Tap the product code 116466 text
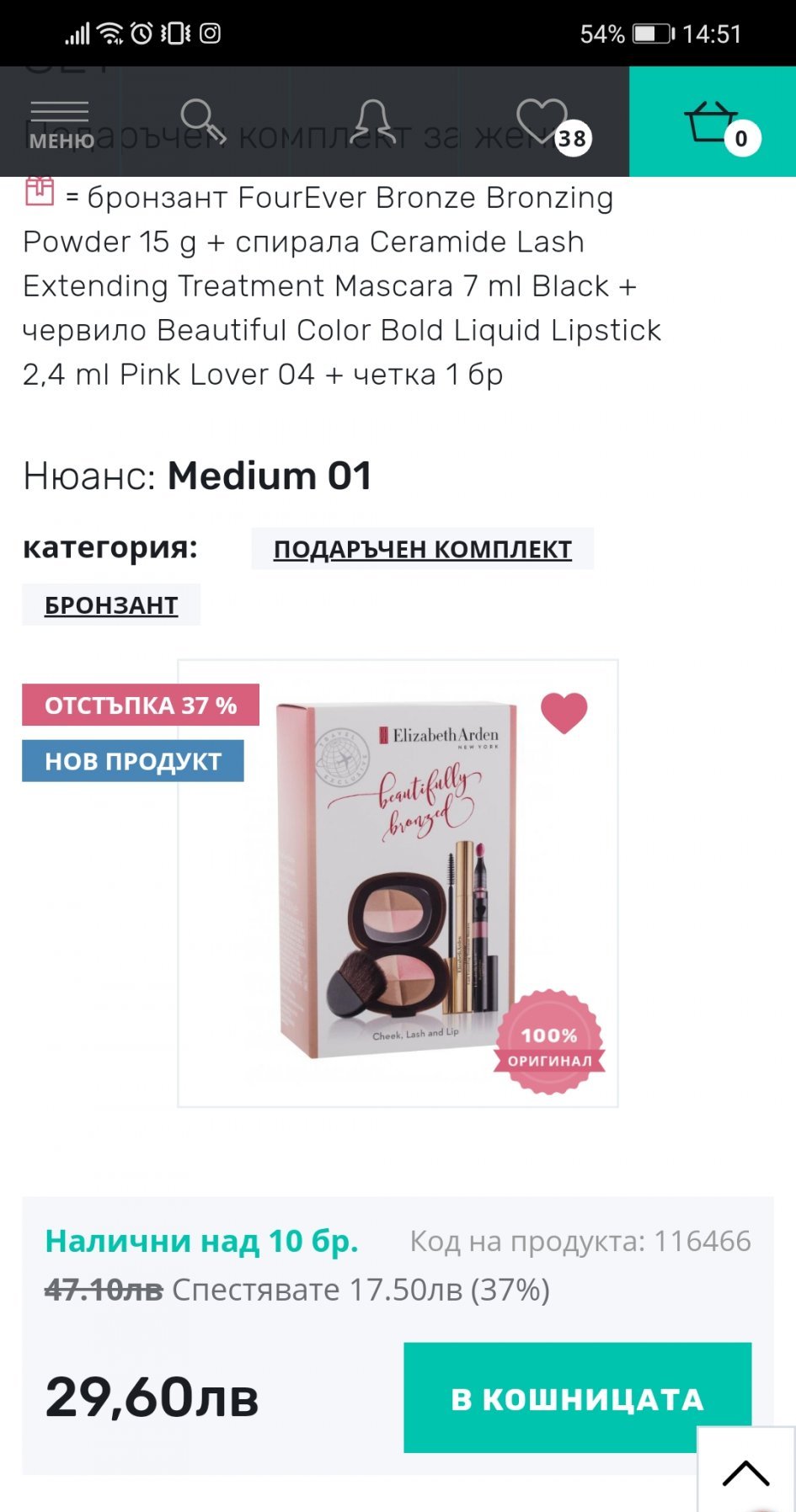Viewport: 796px width, 1512px height. [x=580, y=1241]
